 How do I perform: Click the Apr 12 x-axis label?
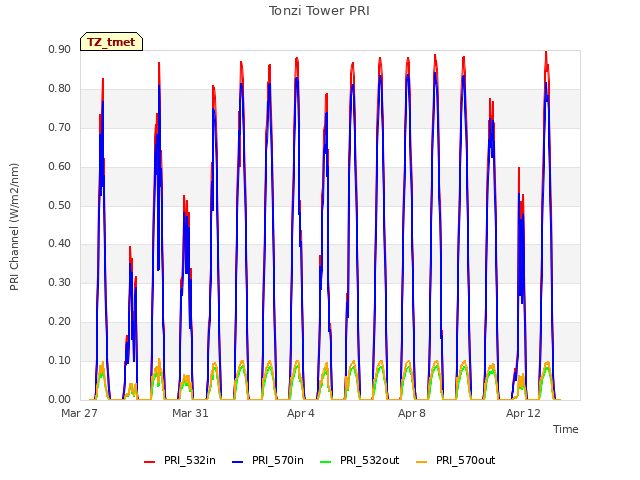point(523,413)
